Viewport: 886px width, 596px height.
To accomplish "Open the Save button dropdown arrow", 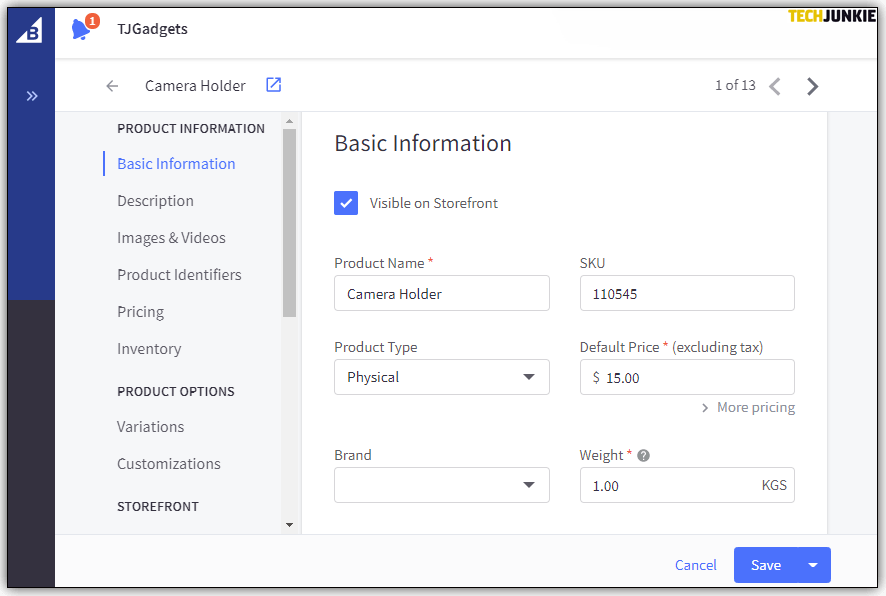I will click(x=813, y=565).
